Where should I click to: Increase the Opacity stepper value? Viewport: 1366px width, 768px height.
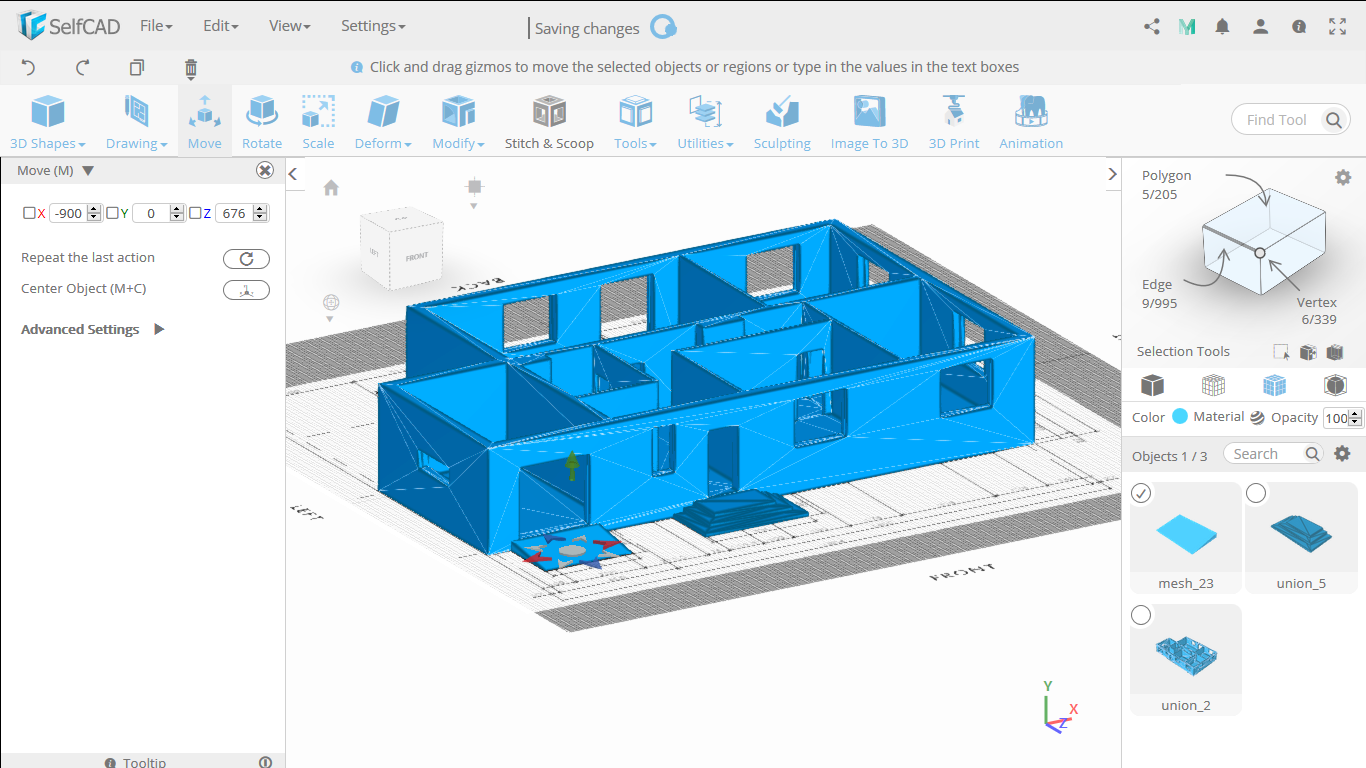1356,414
